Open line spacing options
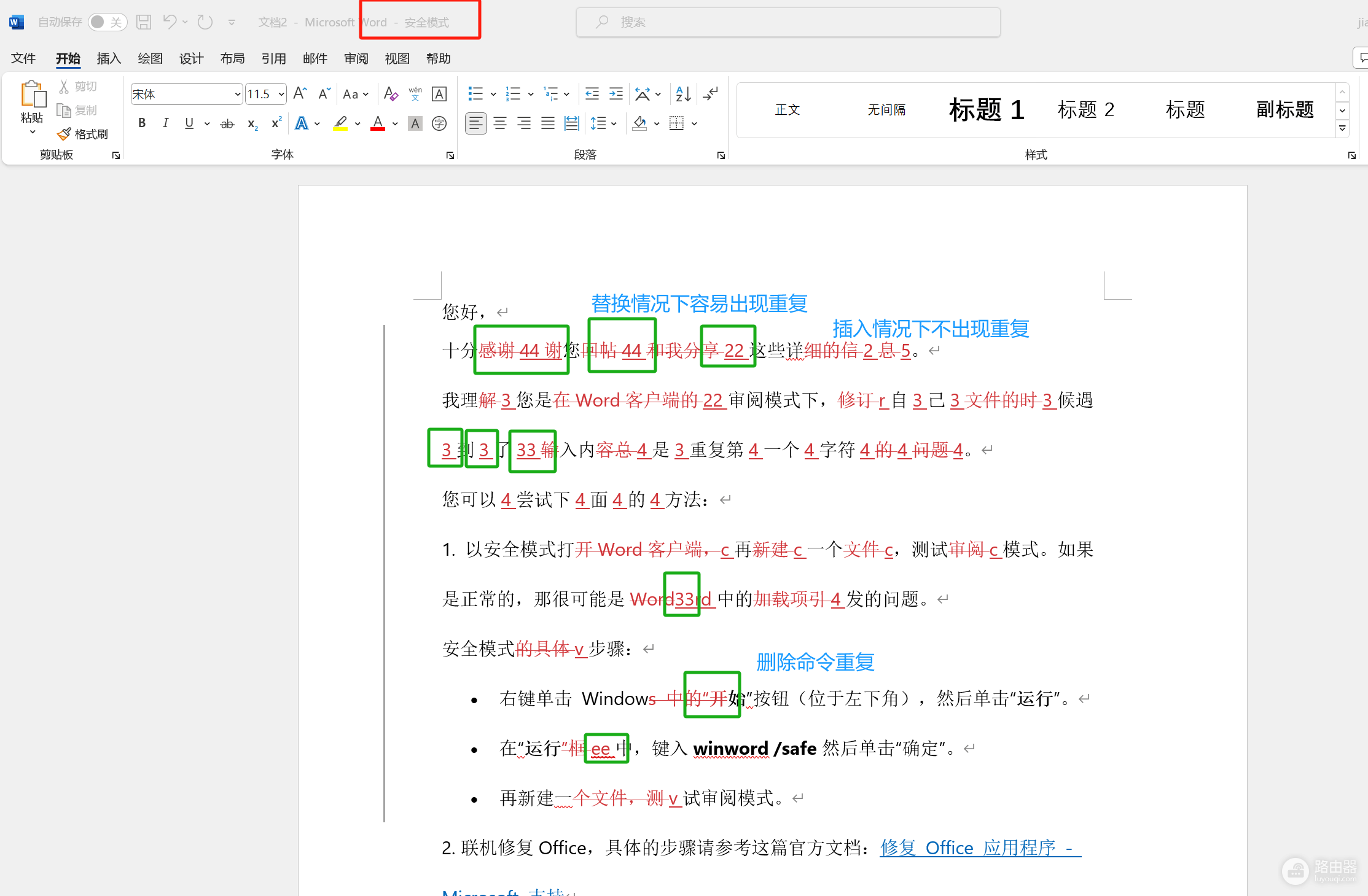This screenshot has height=896, width=1368. 603,123
